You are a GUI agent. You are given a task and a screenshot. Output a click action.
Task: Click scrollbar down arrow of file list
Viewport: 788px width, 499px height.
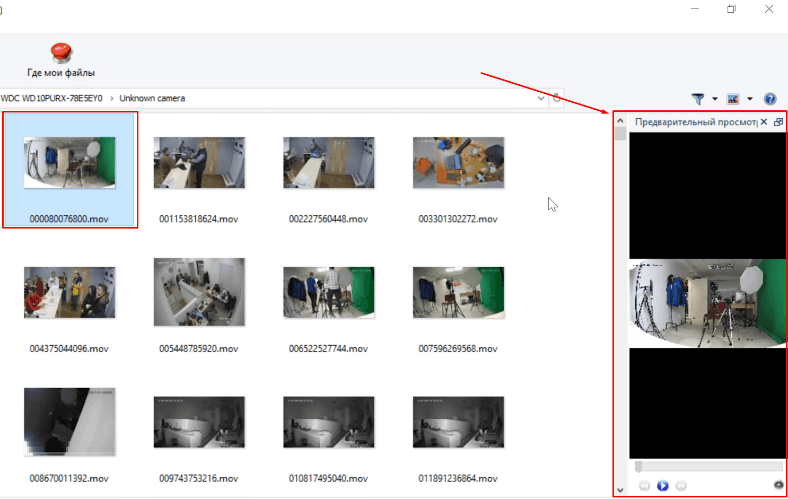(x=620, y=489)
